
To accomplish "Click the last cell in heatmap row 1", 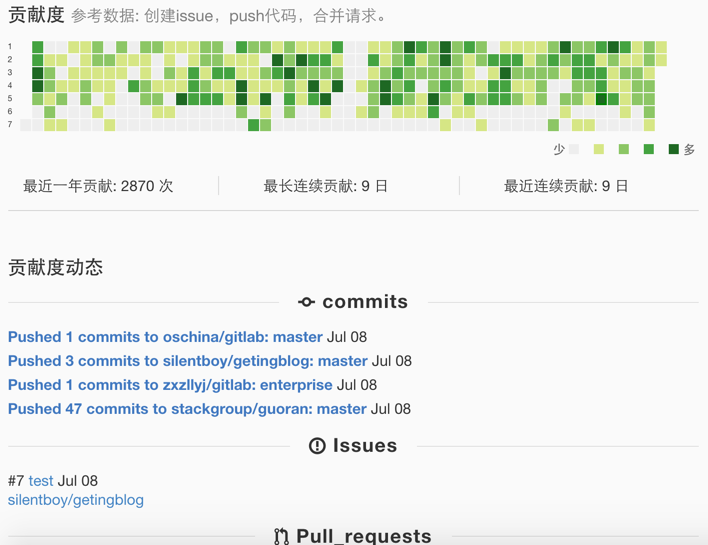I will click(x=661, y=47).
